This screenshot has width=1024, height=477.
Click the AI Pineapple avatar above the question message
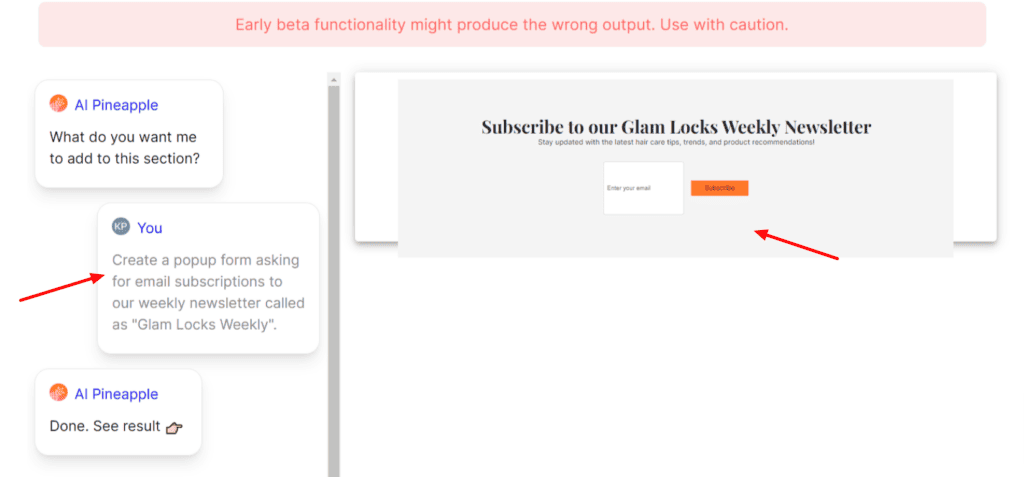(x=58, y=104)
